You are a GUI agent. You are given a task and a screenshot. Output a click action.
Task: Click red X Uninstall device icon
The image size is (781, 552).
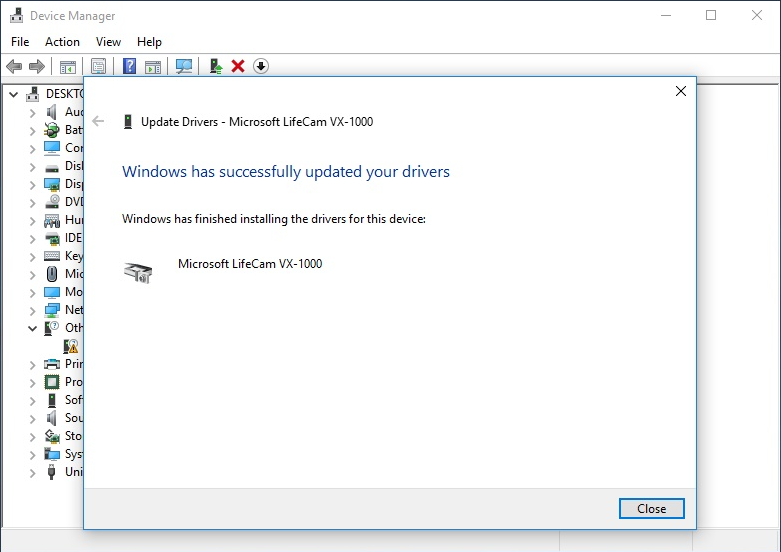pos(238,66)
